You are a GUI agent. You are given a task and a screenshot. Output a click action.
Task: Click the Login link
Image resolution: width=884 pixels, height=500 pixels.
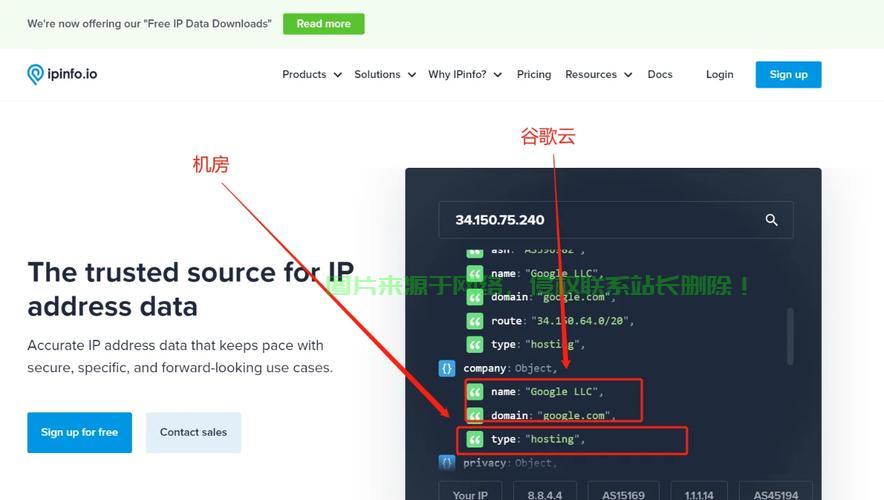tap(719, 74)
